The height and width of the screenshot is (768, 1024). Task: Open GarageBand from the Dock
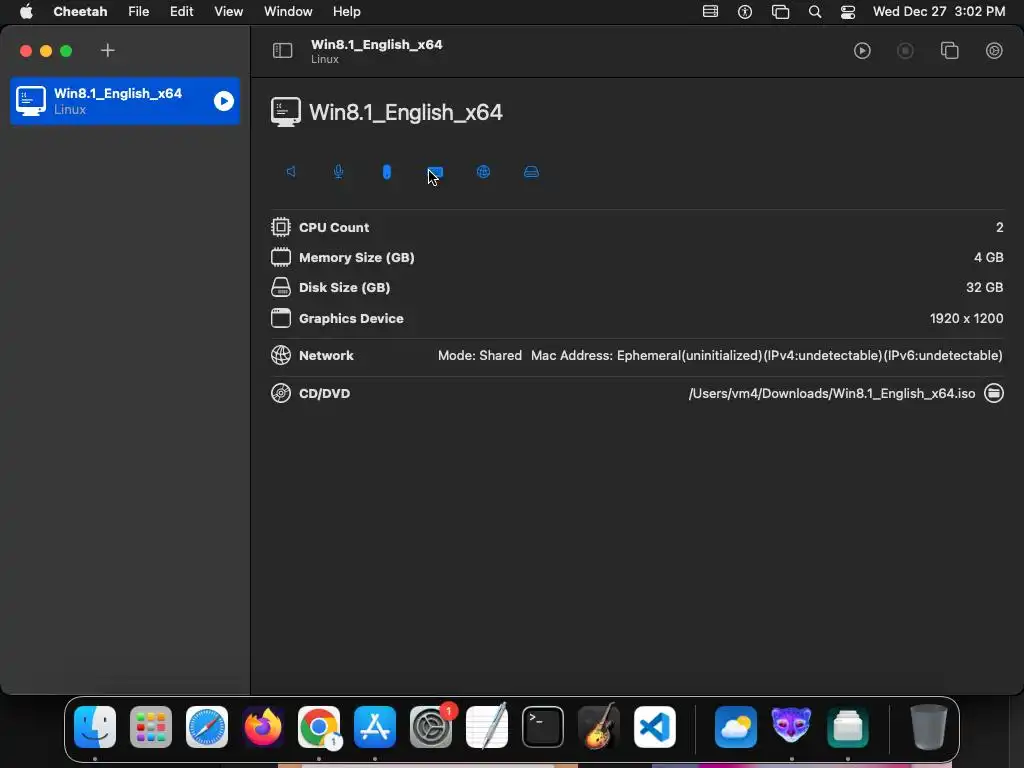tap(599, 727)
